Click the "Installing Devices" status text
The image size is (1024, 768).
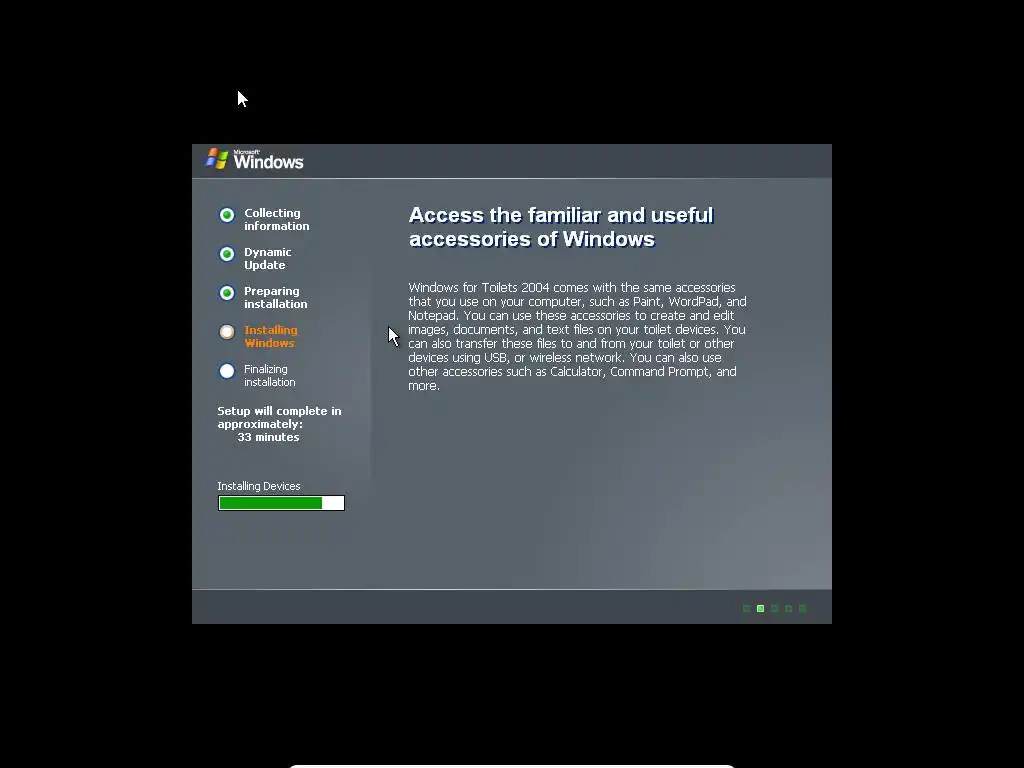click(x=259, y=486)
